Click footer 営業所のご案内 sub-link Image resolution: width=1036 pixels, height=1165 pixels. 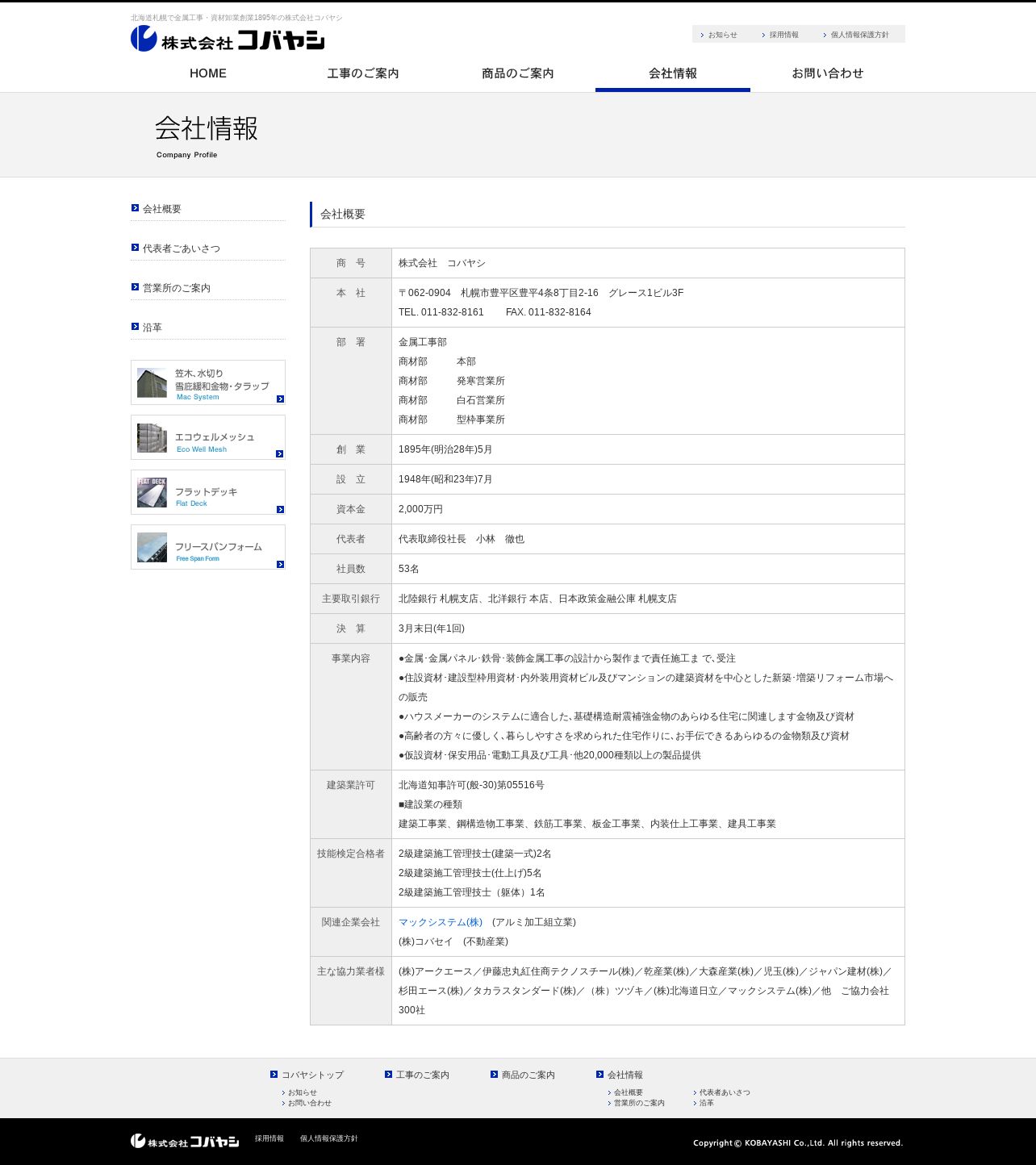click(640, 1103)
